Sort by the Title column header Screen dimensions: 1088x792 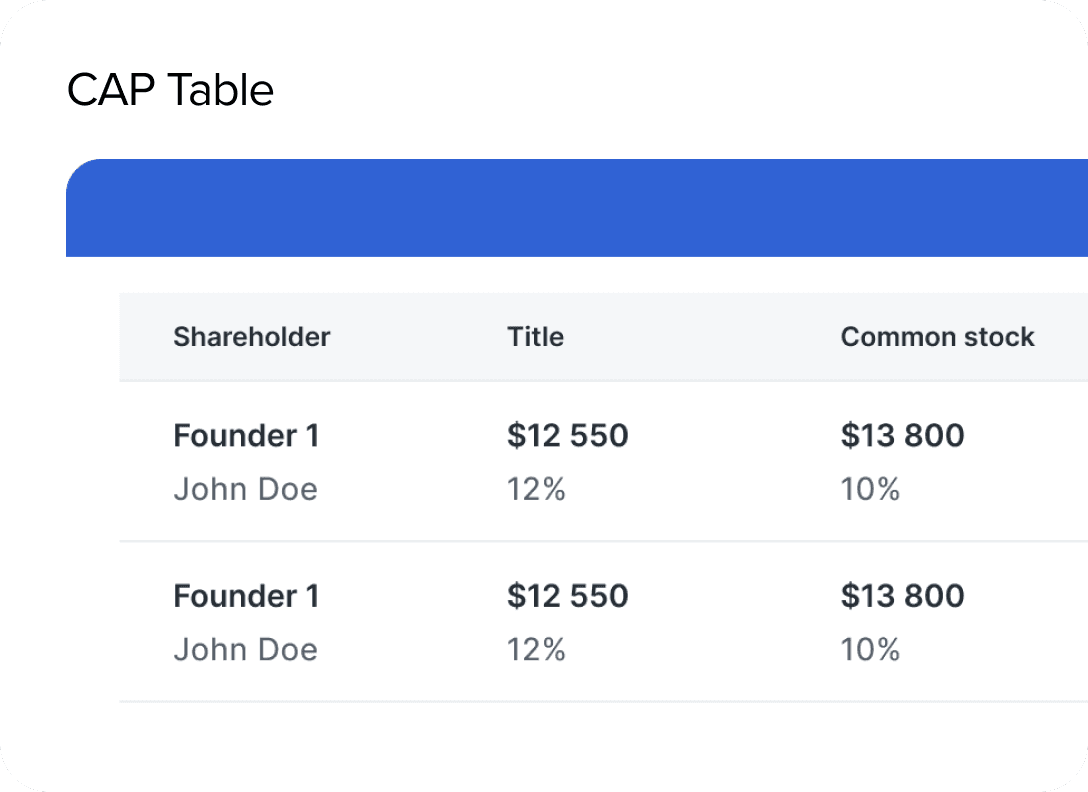coord(535,337)
